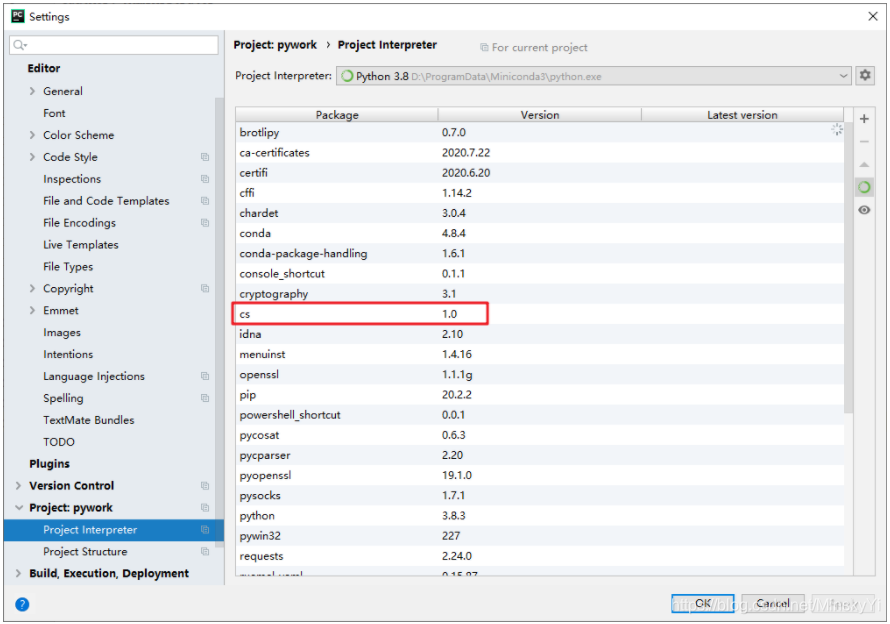Click the per-project icon beside Version Control
Screen dimensions: 890x624
point(205,486)
